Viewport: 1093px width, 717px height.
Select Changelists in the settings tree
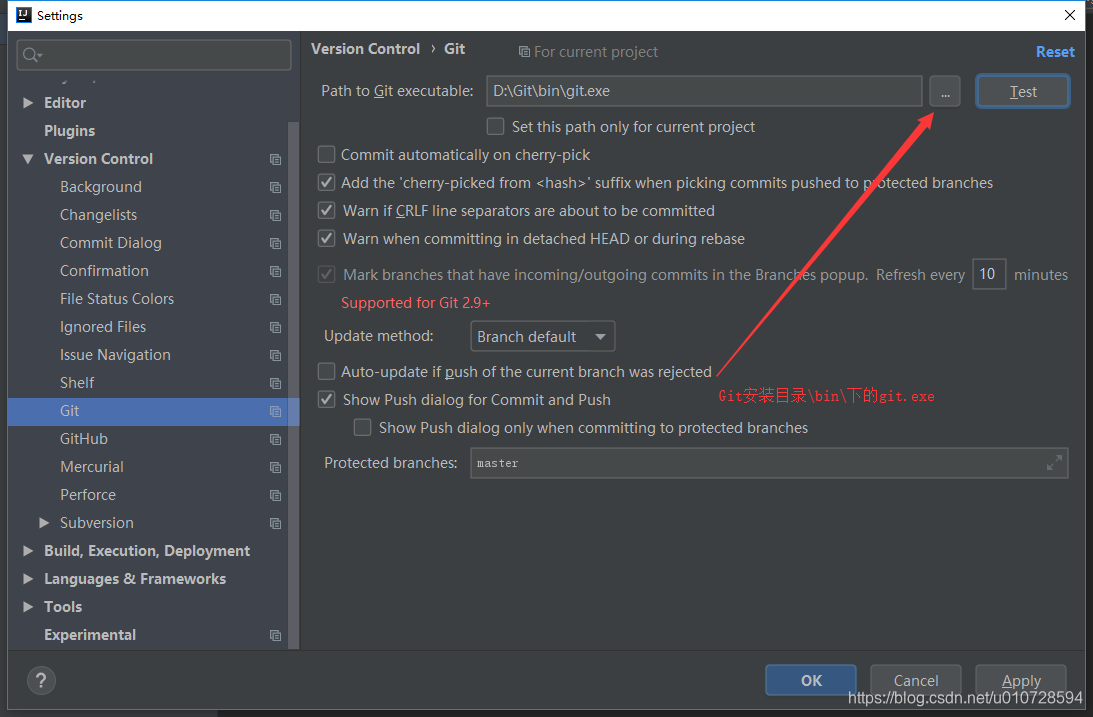98,215
